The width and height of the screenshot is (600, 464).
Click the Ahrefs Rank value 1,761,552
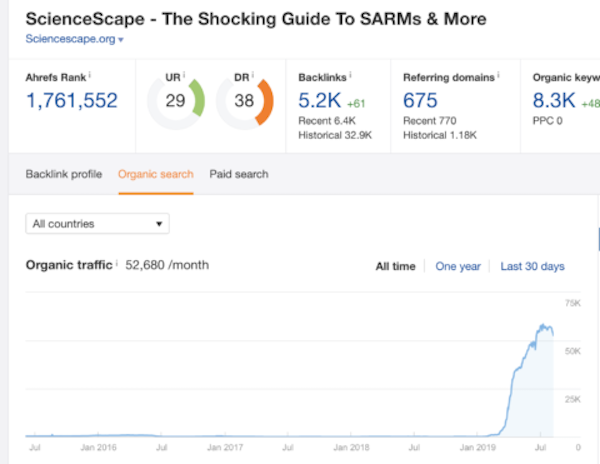click(x=72, y=101)
